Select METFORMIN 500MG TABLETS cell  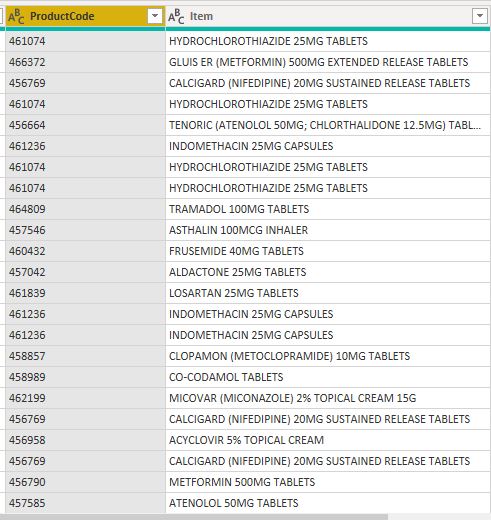click(x=328, y=482)
